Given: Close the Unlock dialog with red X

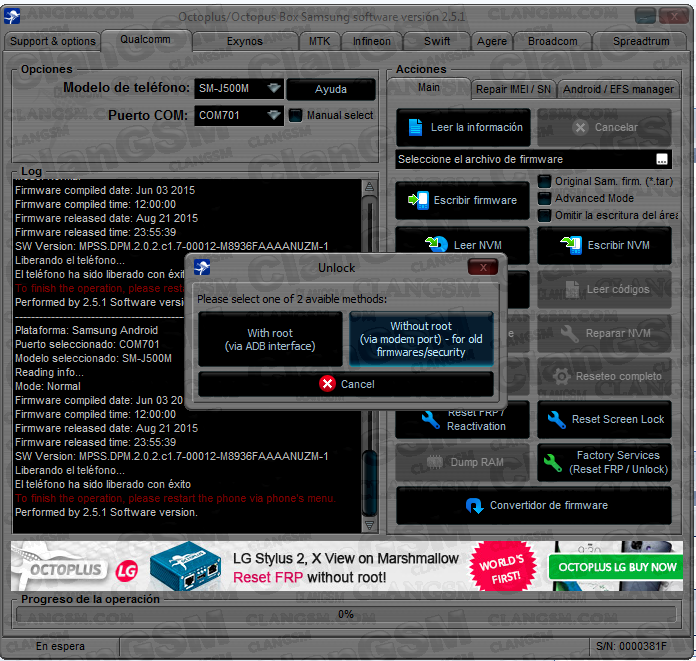Looking at the screenshot, I should tap(483, 267).
